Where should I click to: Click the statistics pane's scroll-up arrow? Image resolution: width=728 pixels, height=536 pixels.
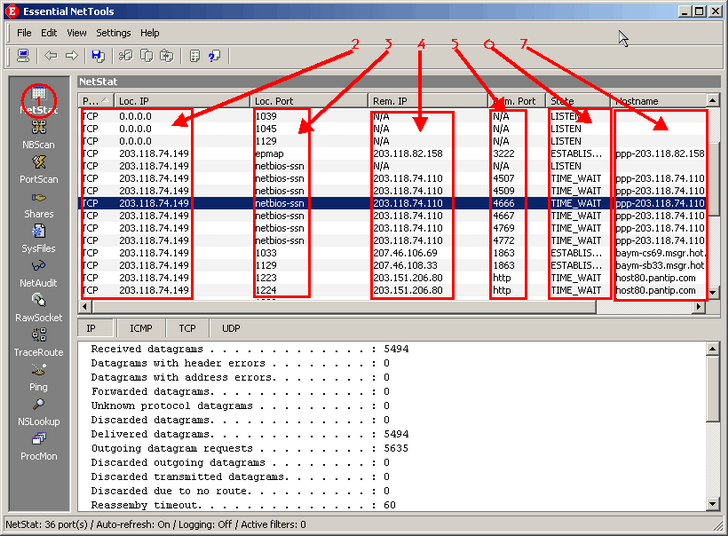[x=713, y=348]
